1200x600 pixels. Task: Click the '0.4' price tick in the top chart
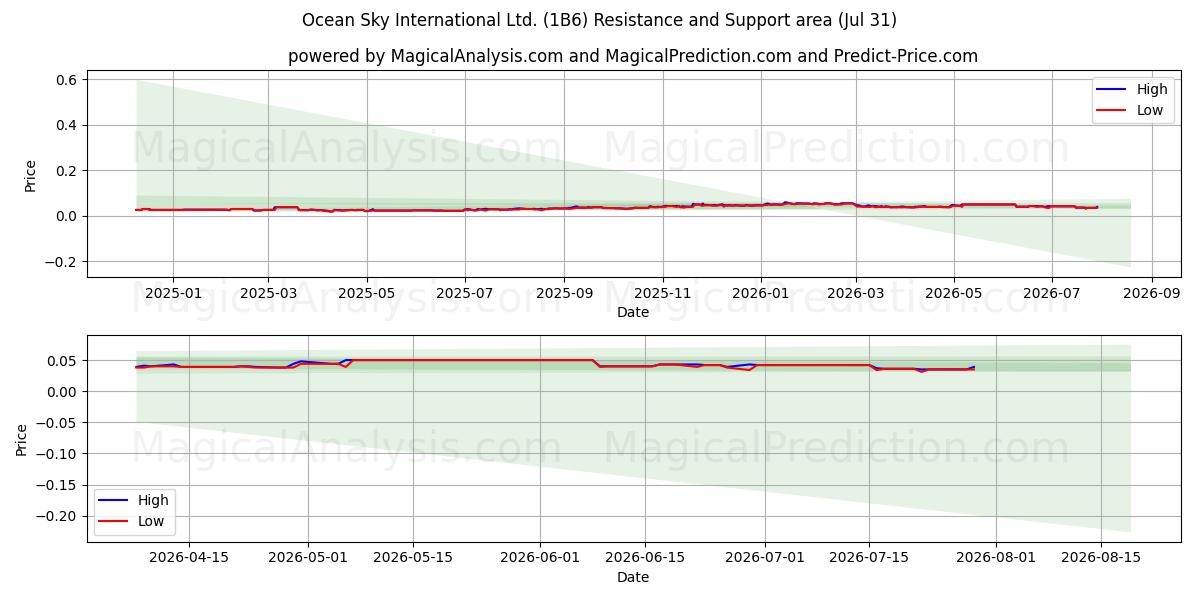[x=69, y=125]
